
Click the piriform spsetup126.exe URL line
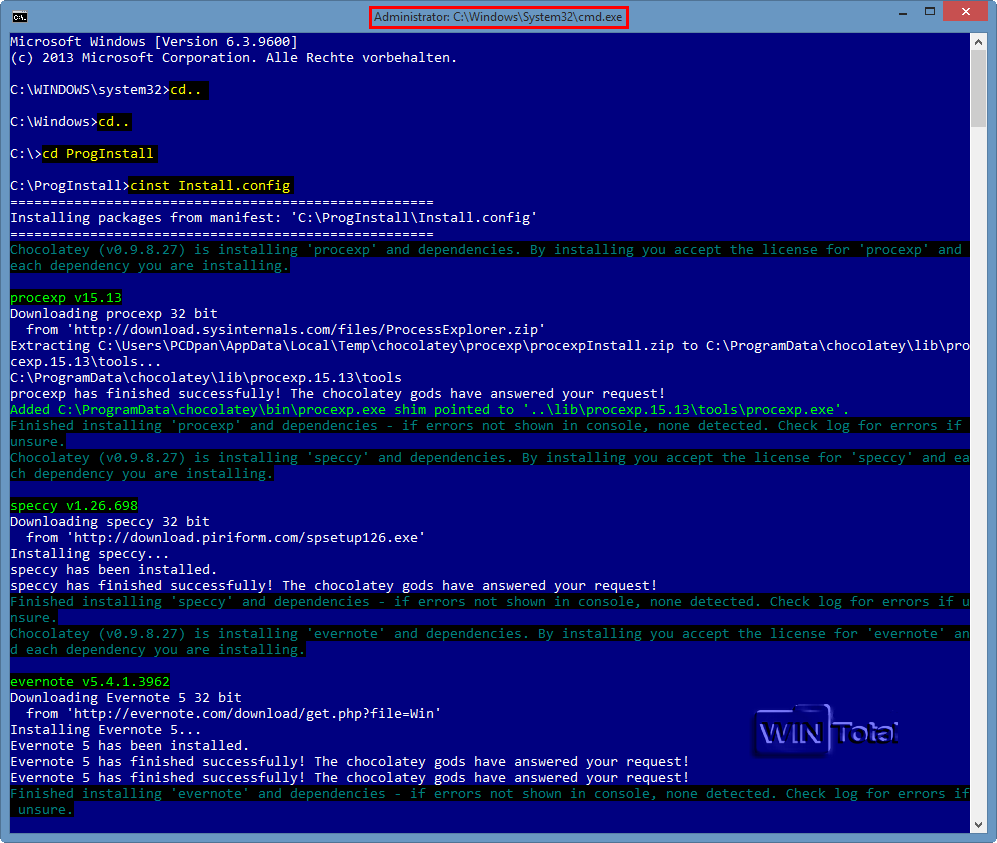[x=226, y=538]
